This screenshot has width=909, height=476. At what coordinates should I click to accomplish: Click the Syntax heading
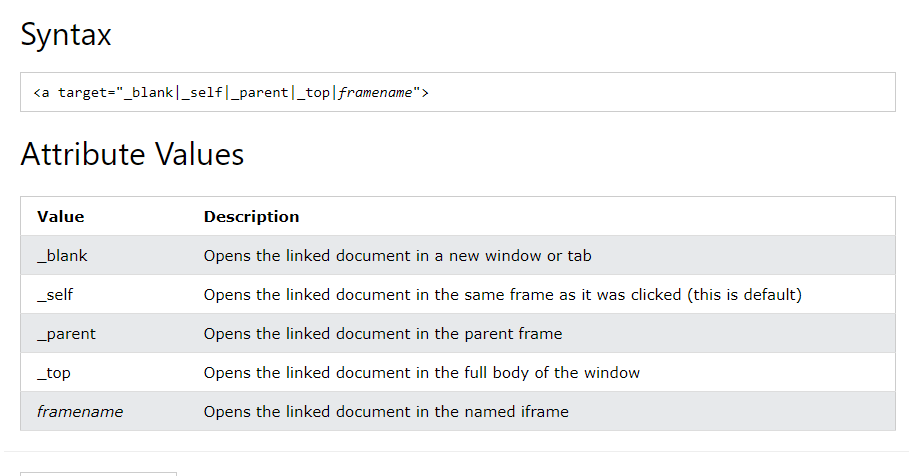pyautogui.click(x=66, y=35)
